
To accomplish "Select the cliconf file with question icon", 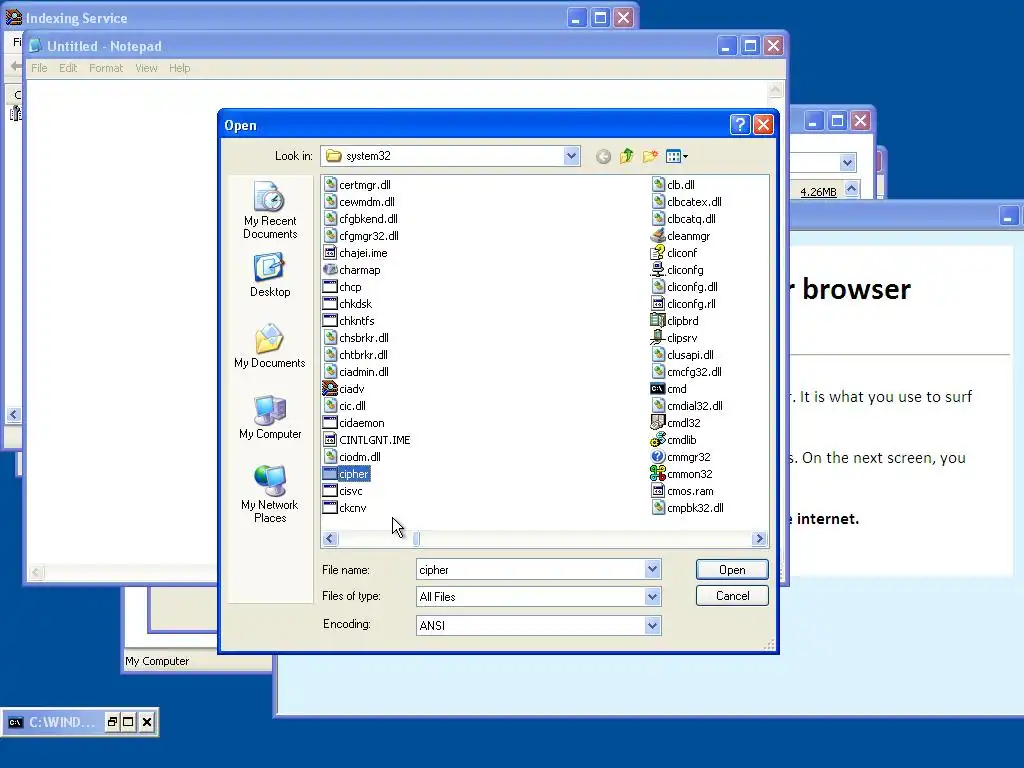I will coord(674,253).
